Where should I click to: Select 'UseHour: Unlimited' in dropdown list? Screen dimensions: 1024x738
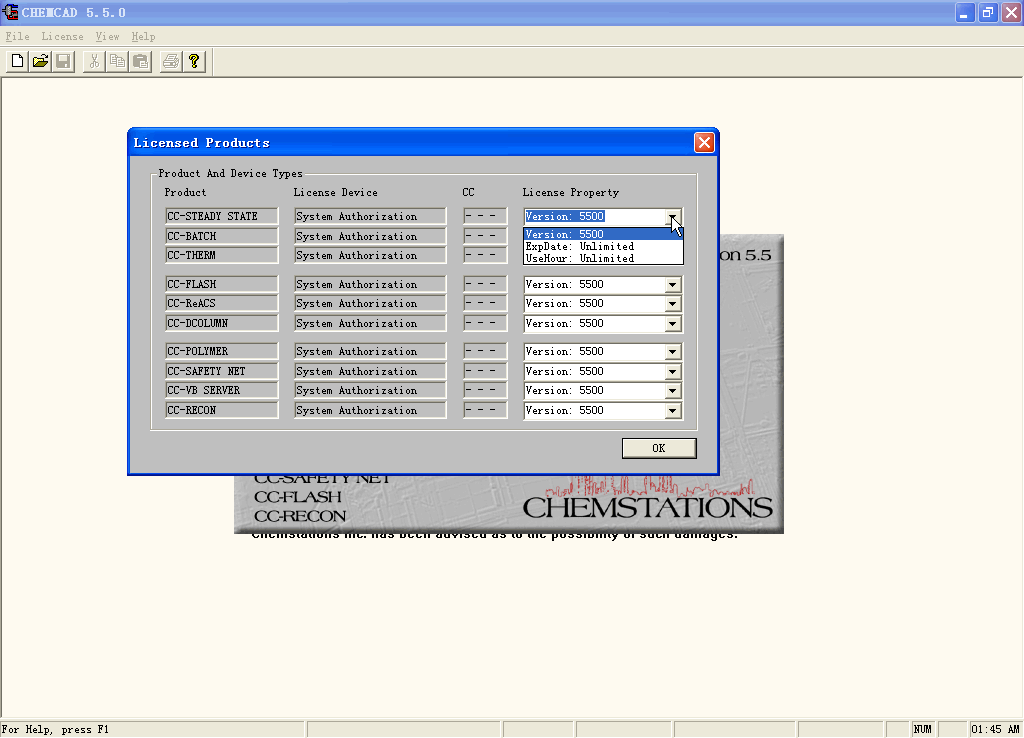pyautogui.click(x=603, y=258)
